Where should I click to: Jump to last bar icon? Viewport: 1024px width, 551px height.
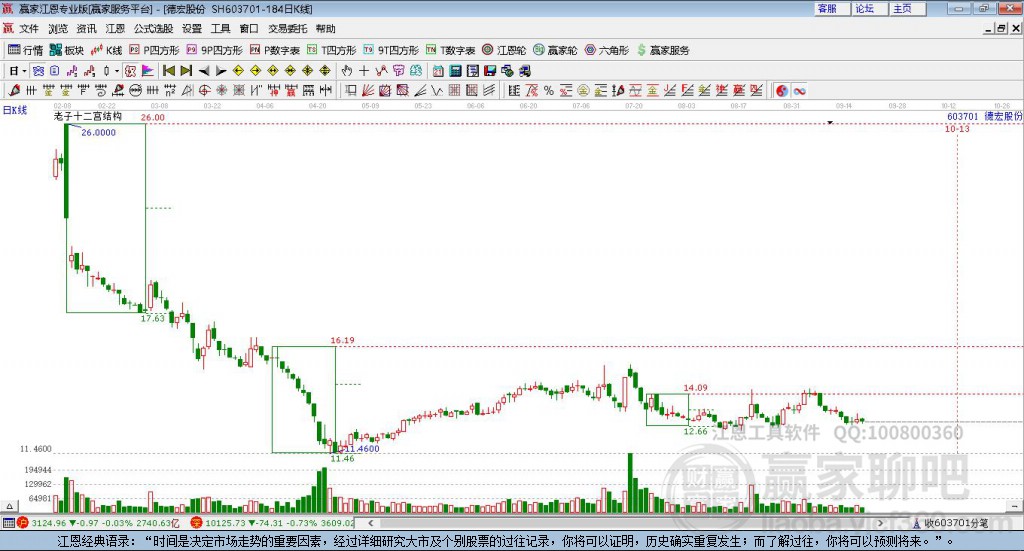[x=186, y=71]
